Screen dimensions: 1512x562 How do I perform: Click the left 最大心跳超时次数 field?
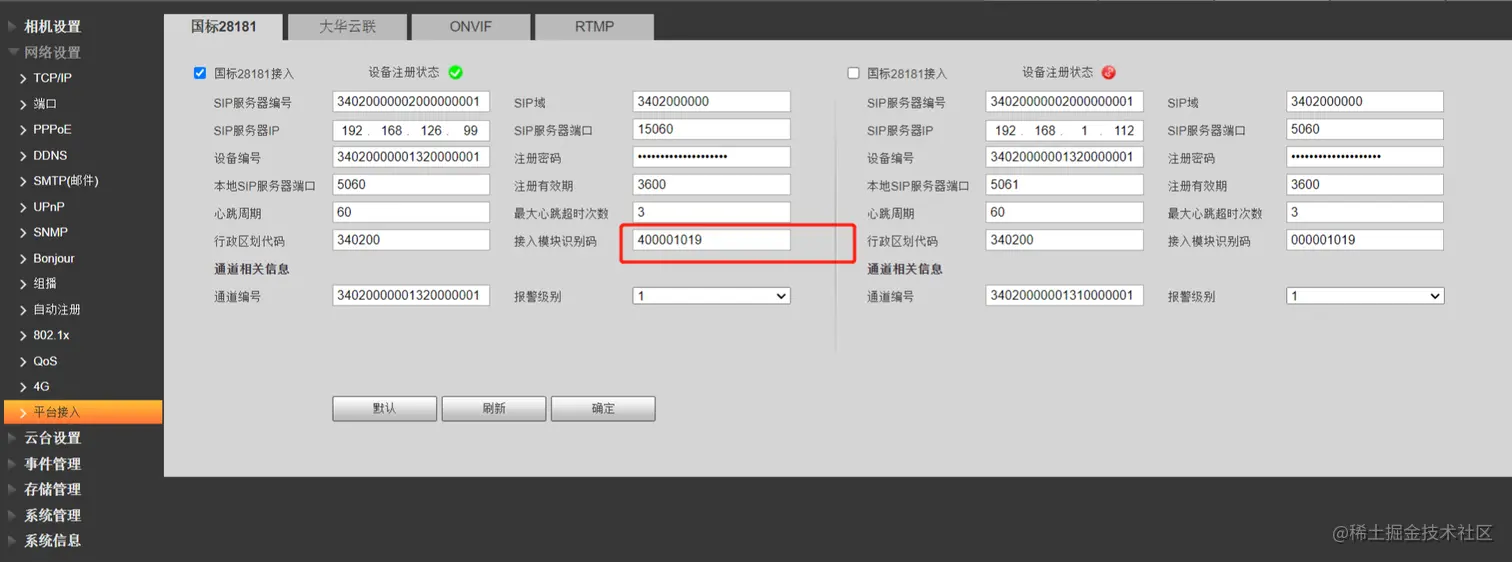coord(712,213)
